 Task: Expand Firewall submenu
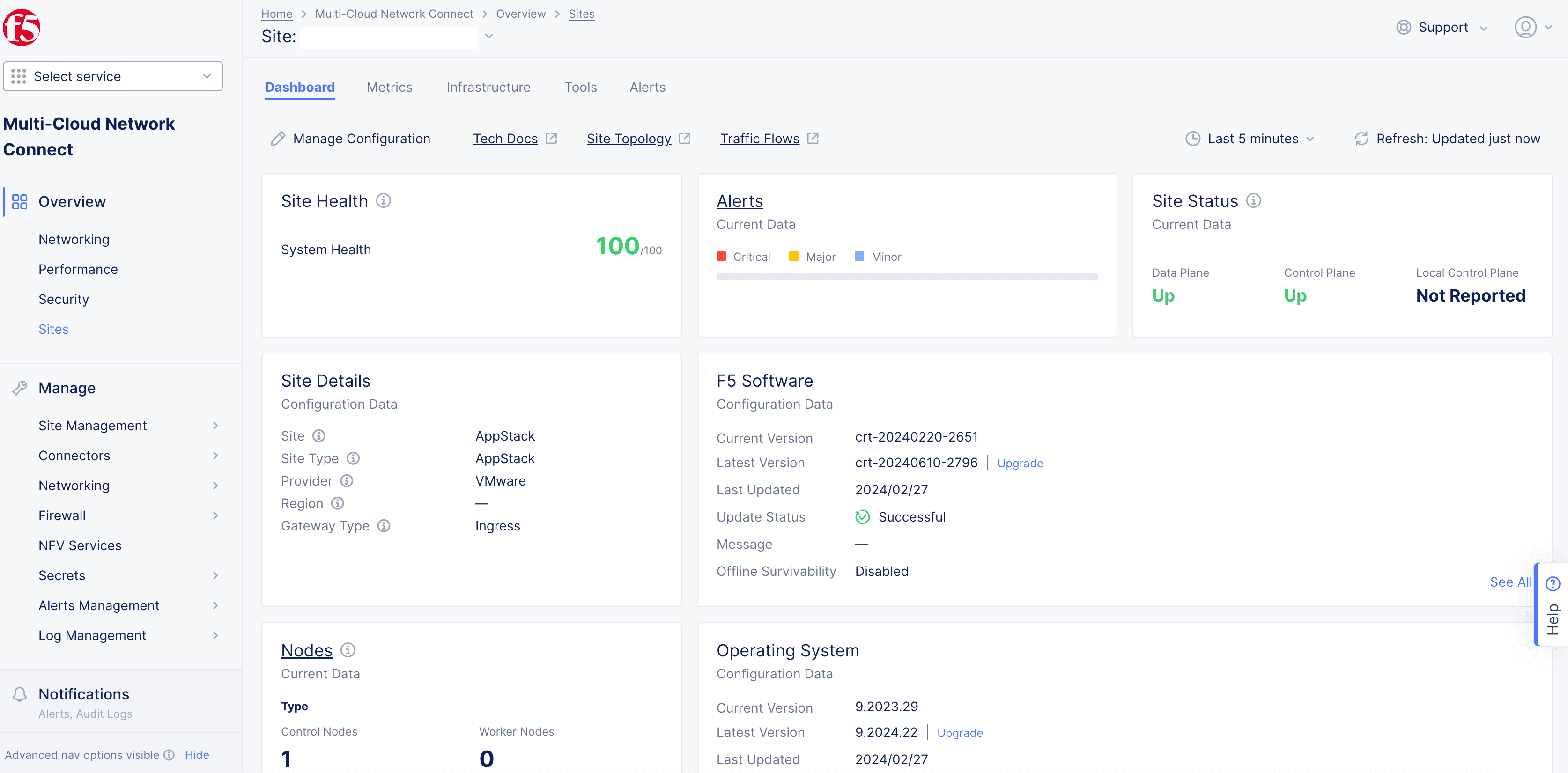pos(215,515)
